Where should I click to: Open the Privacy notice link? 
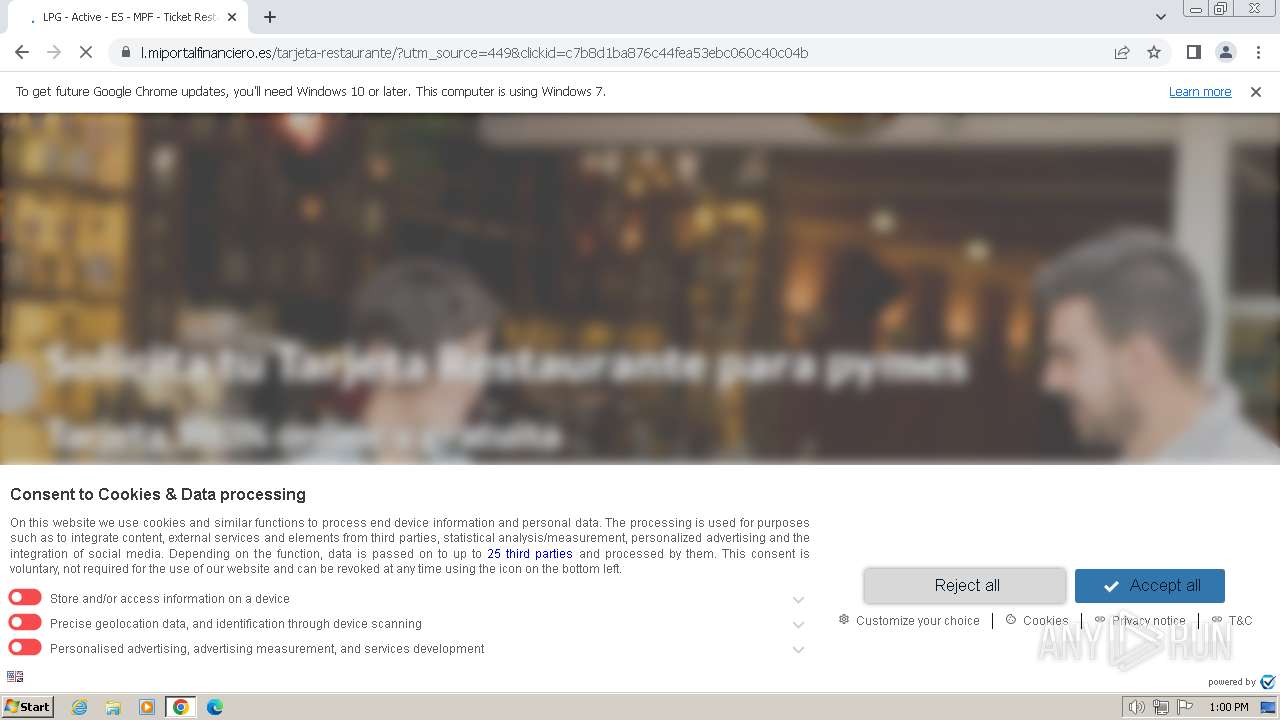tap(1140, 621)
